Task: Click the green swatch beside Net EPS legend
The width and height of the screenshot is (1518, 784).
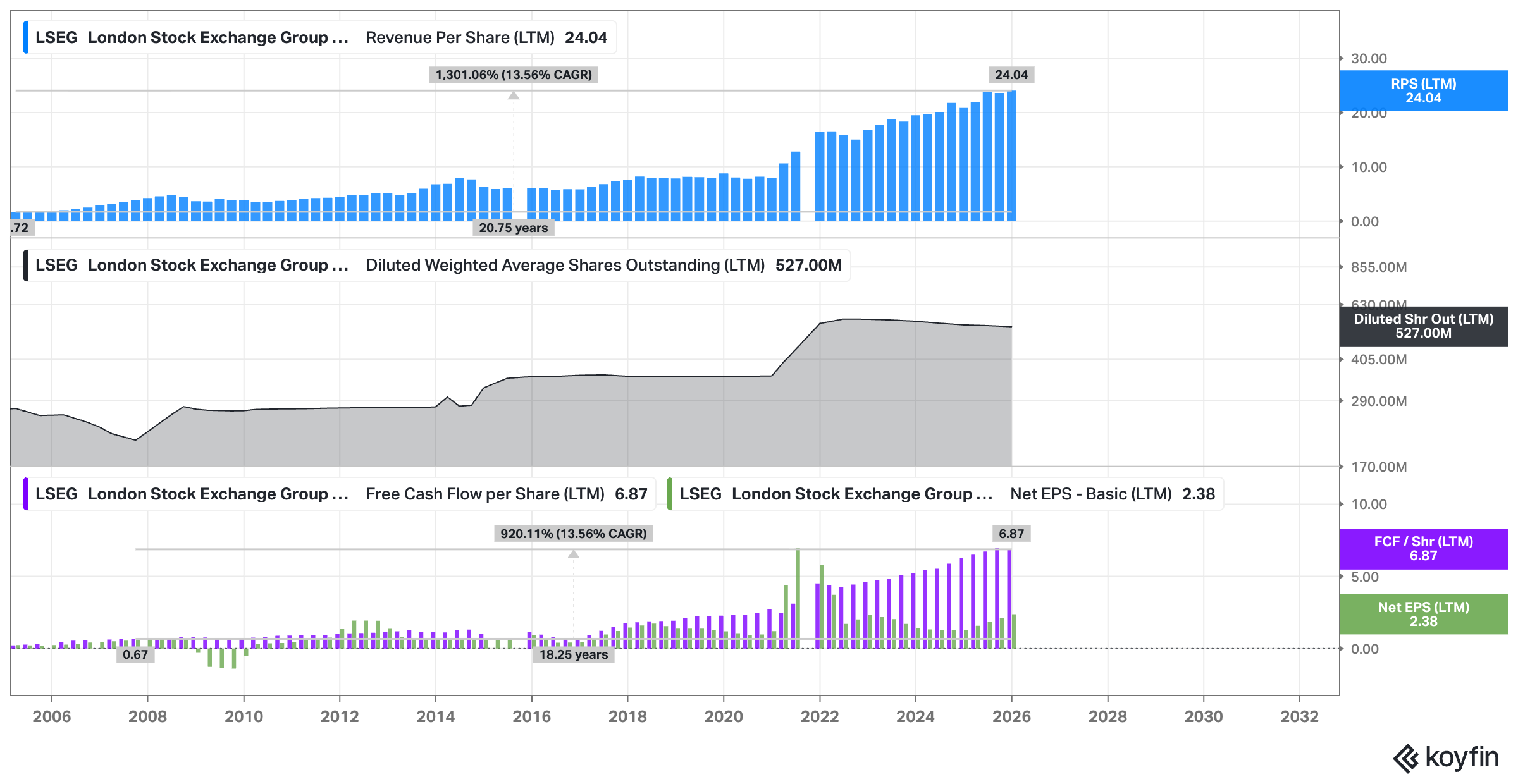Action: pyautogui.click(x=669, y=494)
